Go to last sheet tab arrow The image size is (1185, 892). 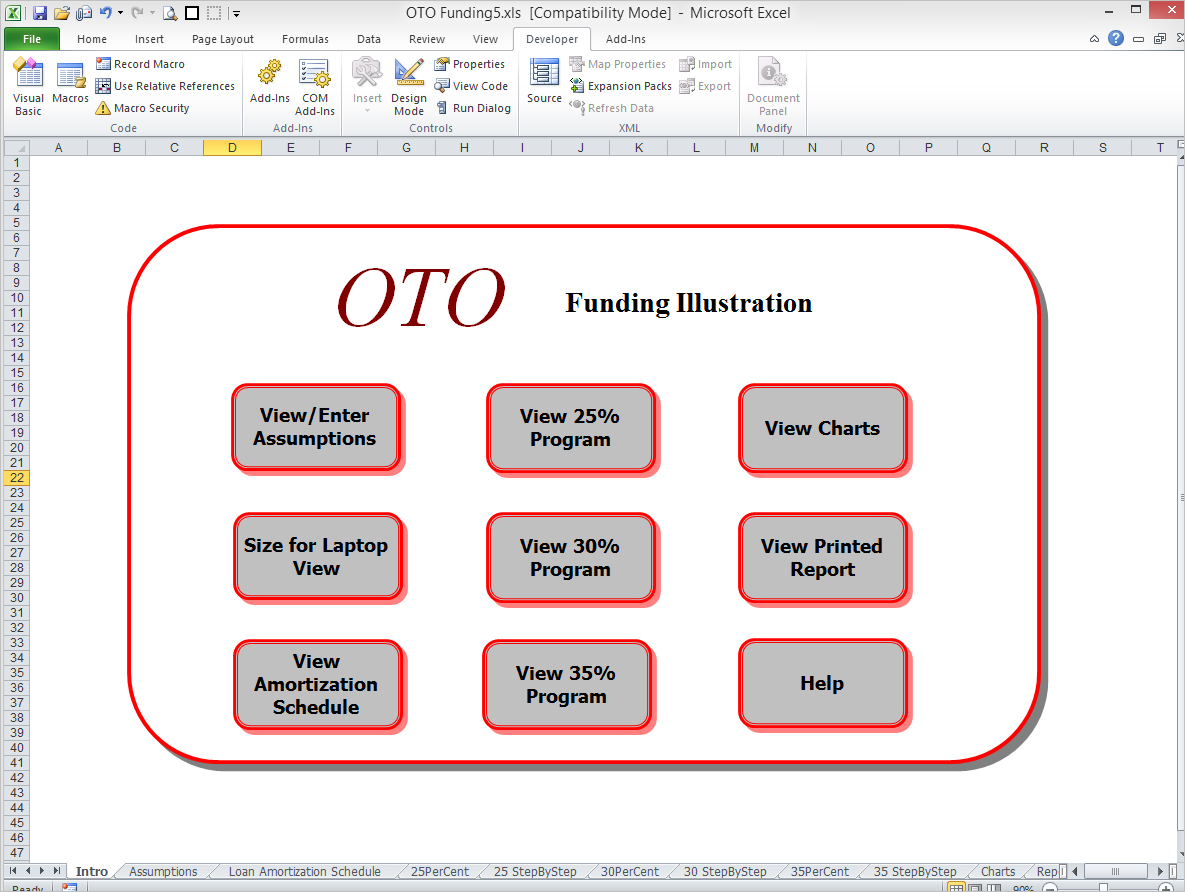tap(56, 871)
